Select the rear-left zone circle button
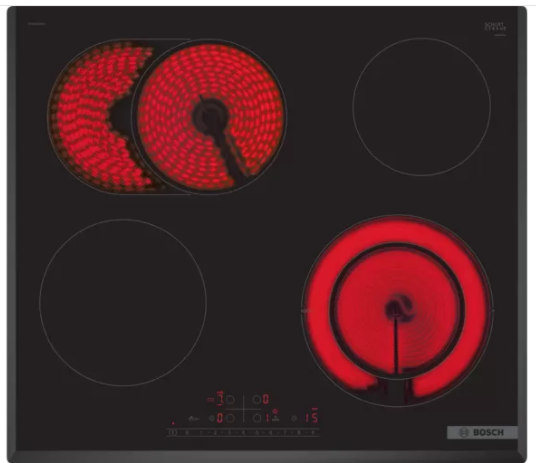Screen dimensions: 536x463 coord(230,400)
